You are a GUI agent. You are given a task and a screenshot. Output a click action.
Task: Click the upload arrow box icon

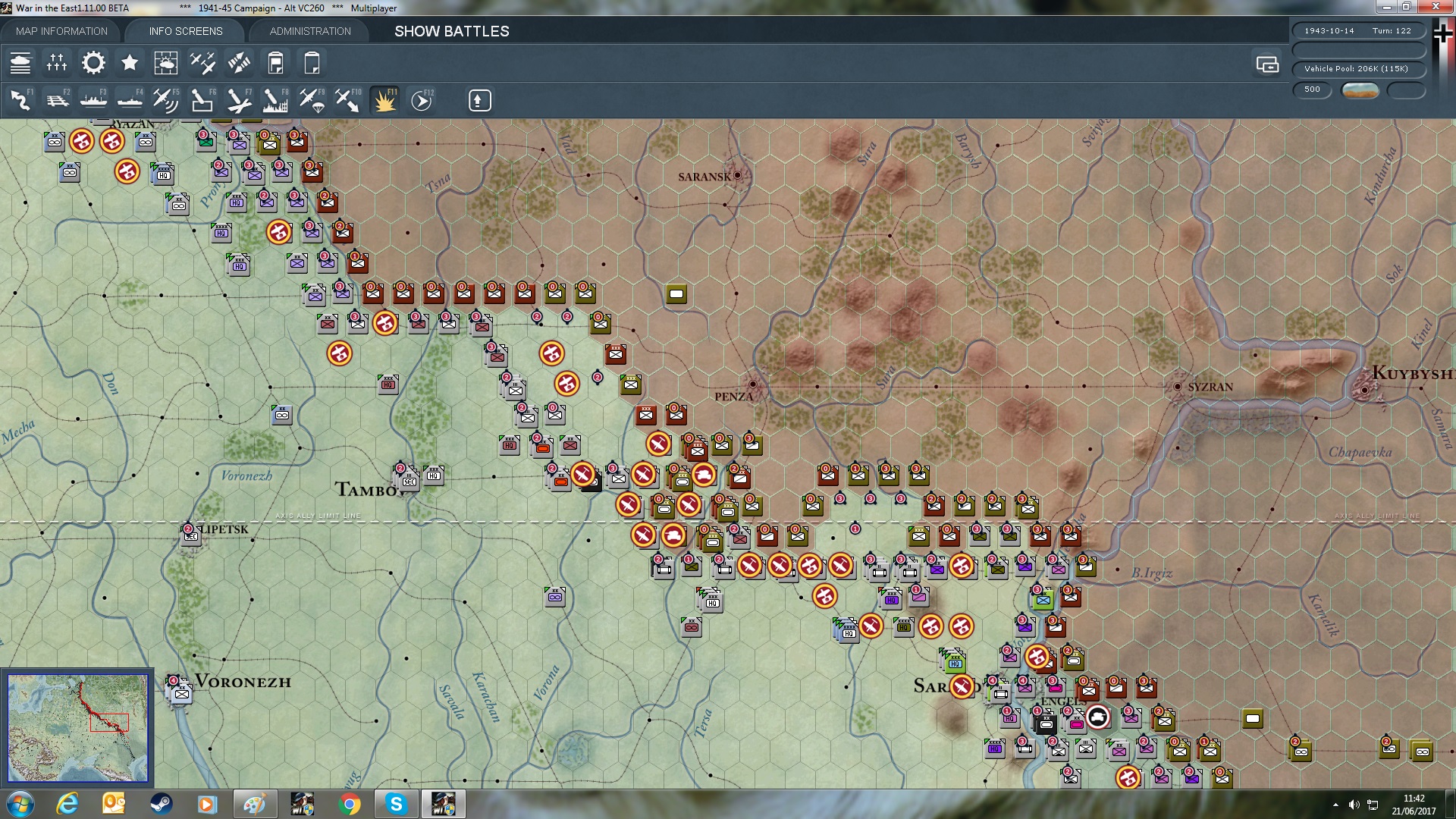click(x=479, y=100)
